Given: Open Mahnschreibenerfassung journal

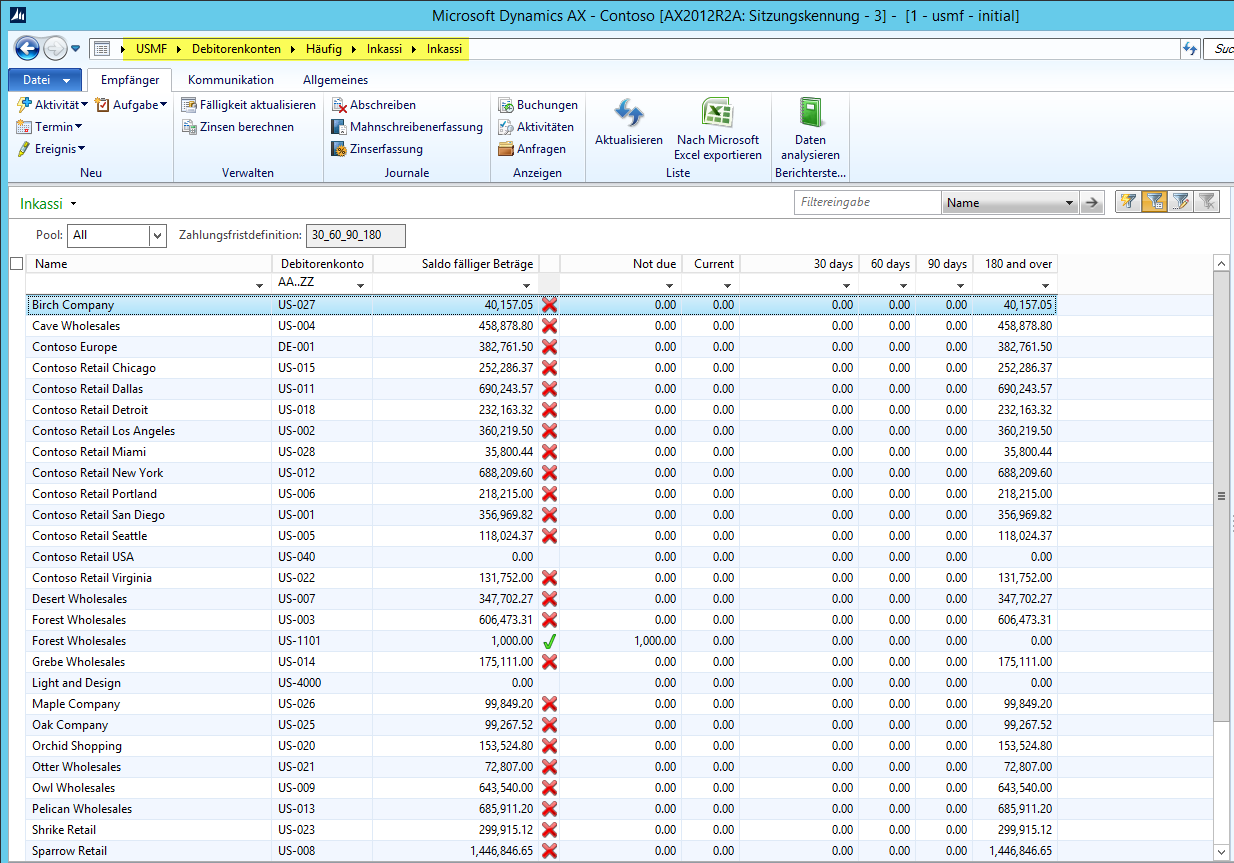Looking at the screenshot, I should (x=415, y=127).
